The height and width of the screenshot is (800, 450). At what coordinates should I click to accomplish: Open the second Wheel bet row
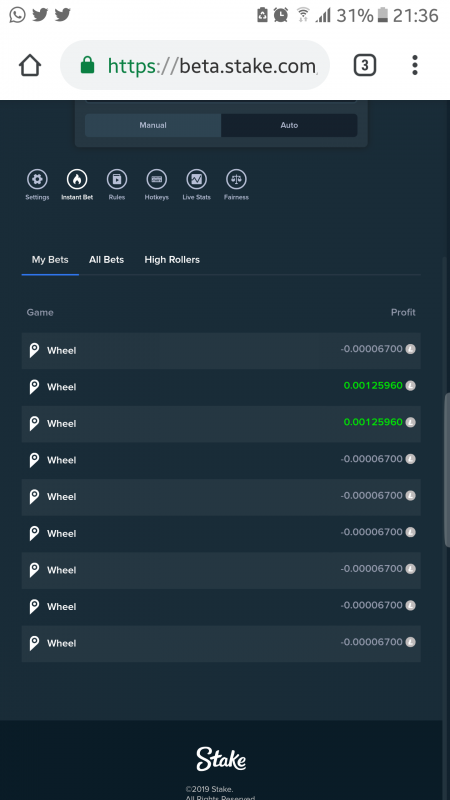[221, 387]
